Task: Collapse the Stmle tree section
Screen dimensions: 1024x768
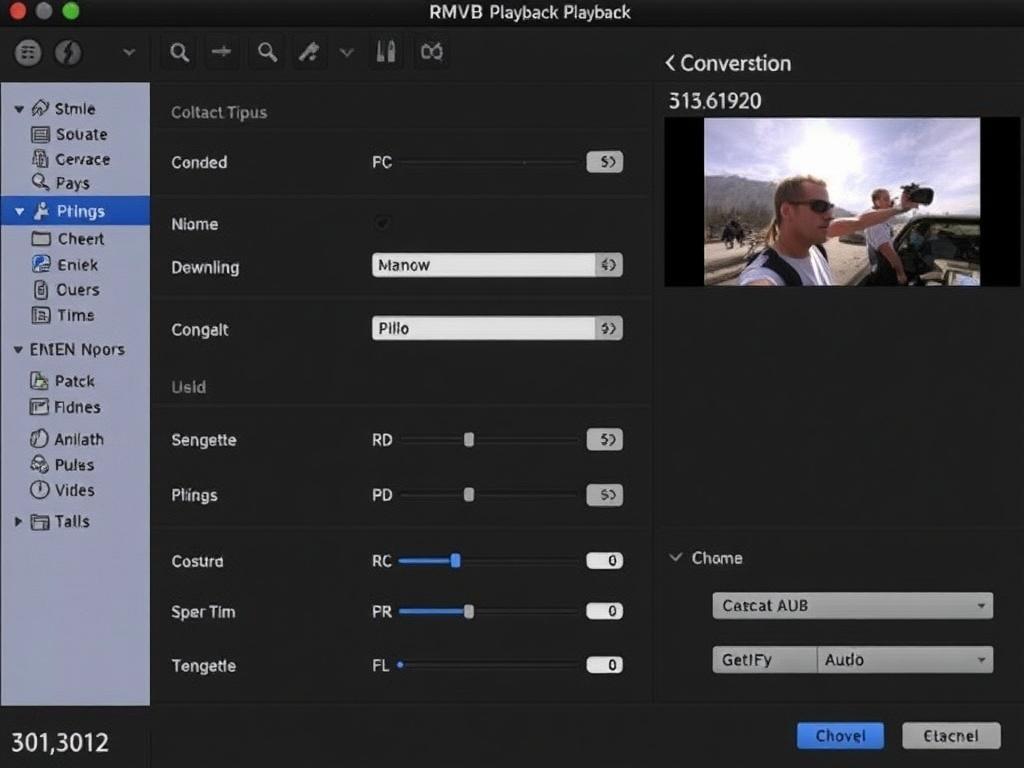Action: tap(19, 109)
